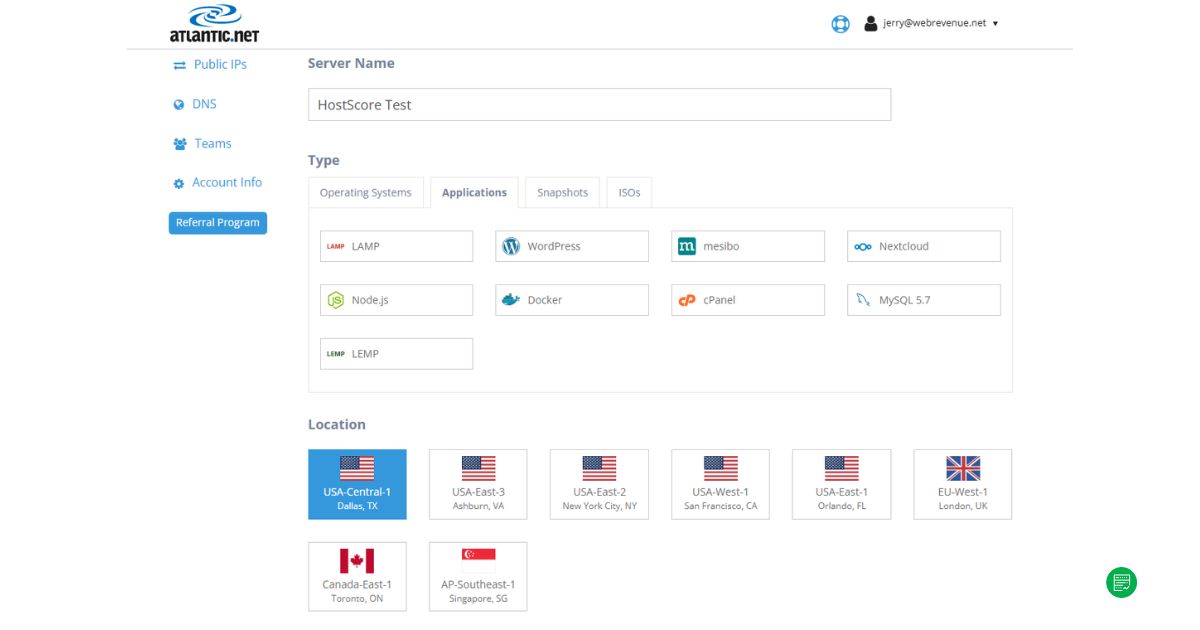Image resolution: width=1200 pixels, height=630 pixels.
Task: Choose the Nextcloud application
Action: [x=924, y=246]
